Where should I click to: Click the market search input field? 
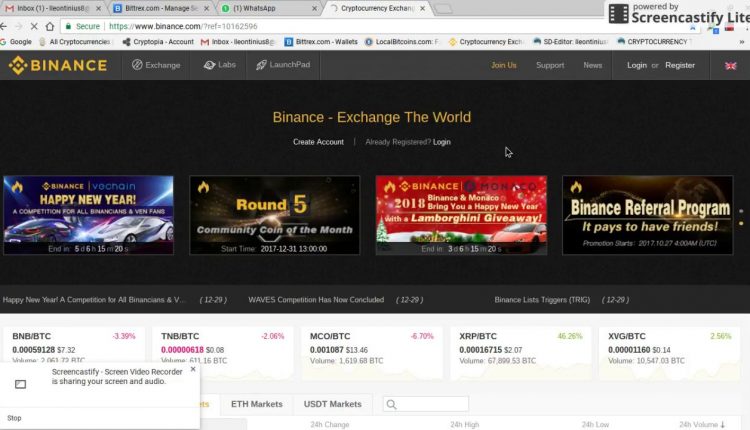432,404
